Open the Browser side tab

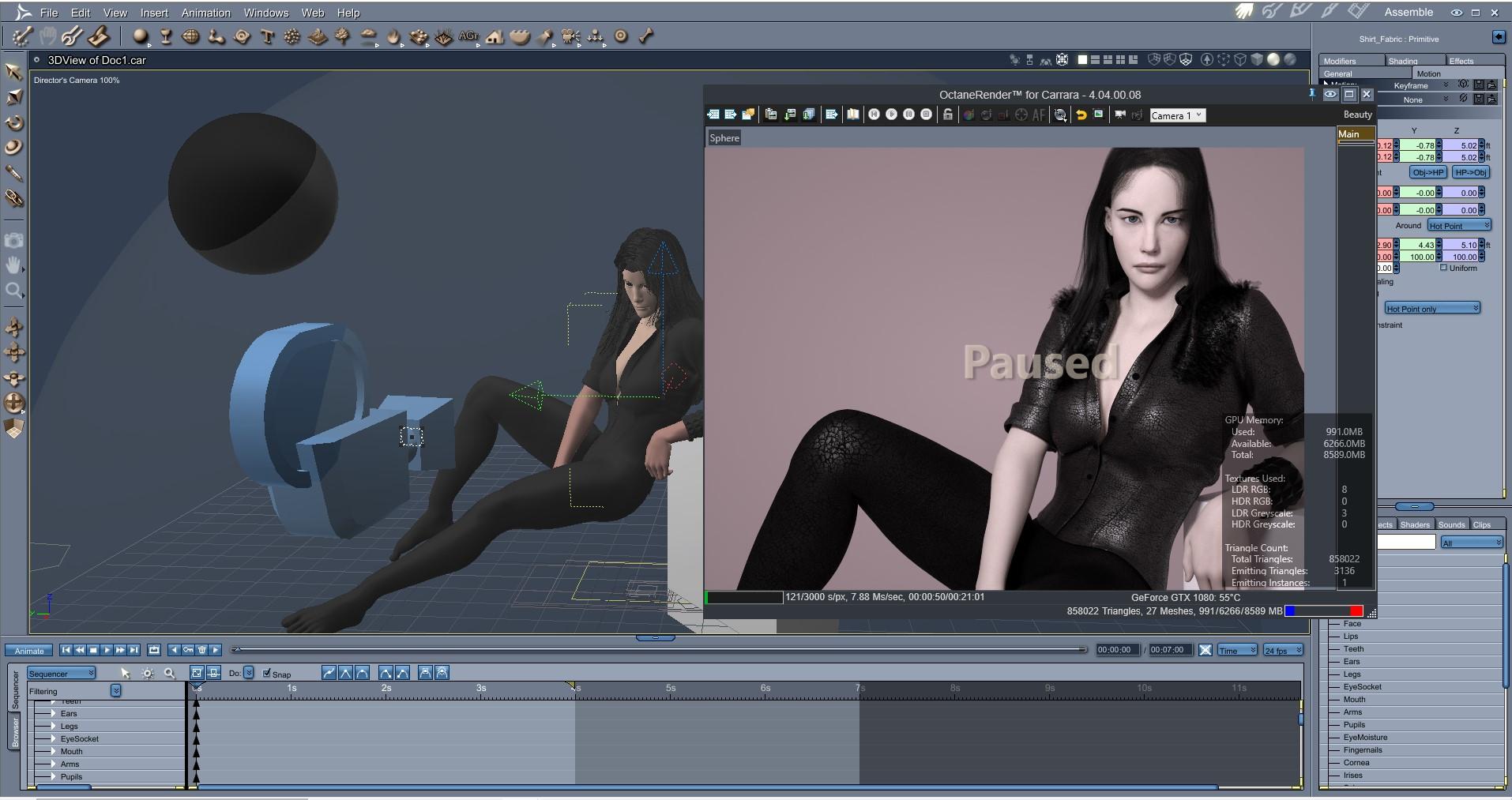point(14,731)
